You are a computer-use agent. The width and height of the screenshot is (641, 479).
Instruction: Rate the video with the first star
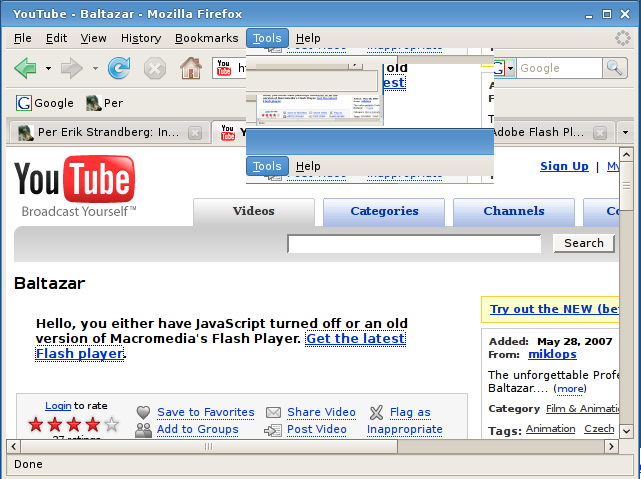click(x=36, y=425)
